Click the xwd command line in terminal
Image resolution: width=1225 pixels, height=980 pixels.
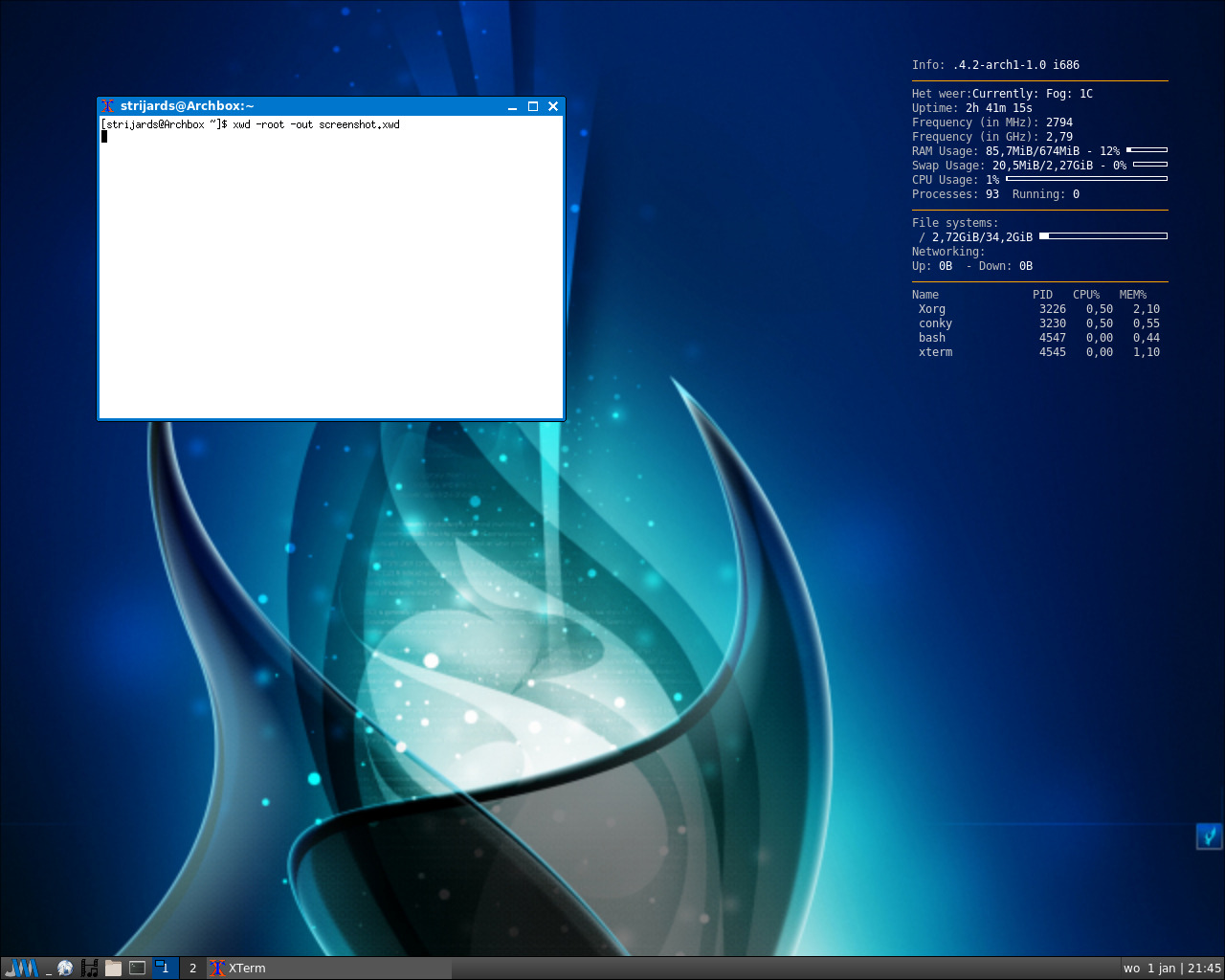coord(251,124)
